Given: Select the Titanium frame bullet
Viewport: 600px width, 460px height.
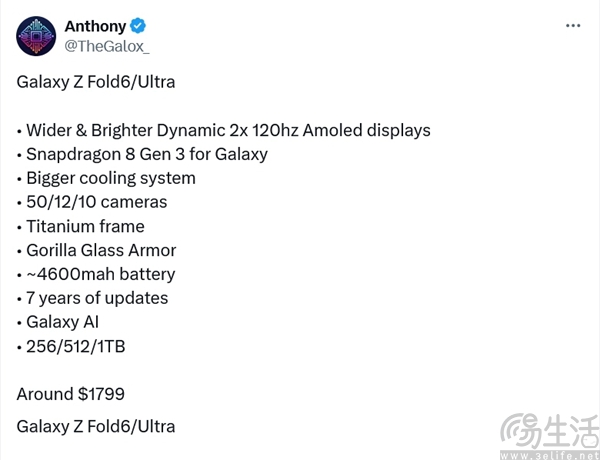Looking at the screenshot, I should (x=81, y=226).
